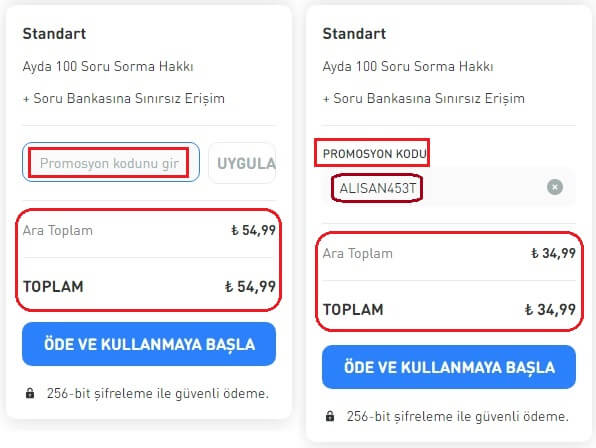Click left card Ara Toplam label
The height and width of the screenshot is (448, 596).
click(58, 230)
